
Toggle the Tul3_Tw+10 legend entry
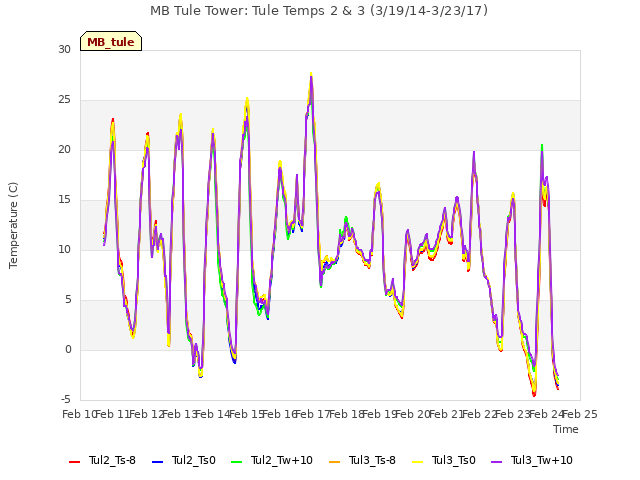tap(532, 460)
